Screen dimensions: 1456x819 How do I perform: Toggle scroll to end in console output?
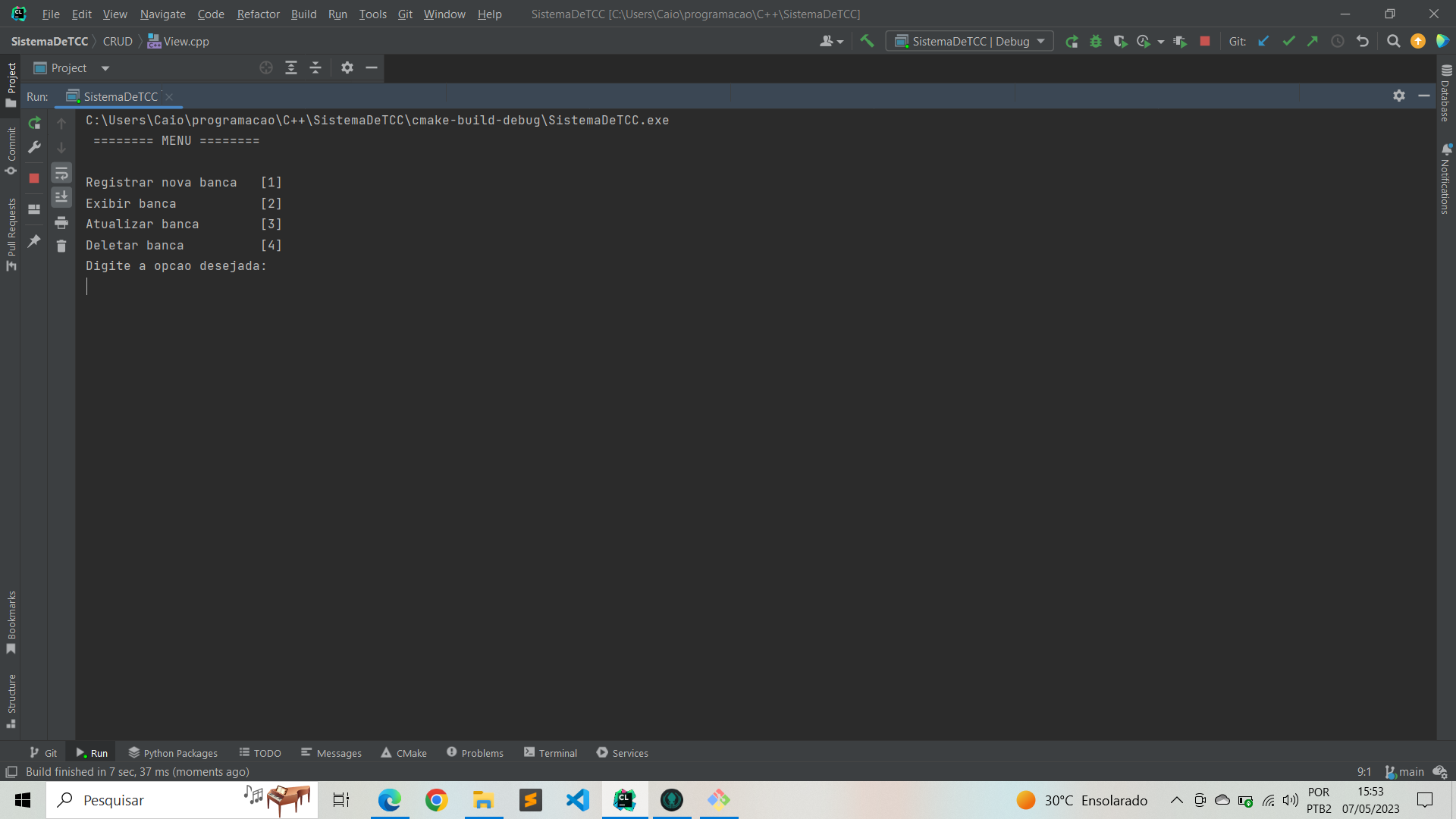(61, 198)
